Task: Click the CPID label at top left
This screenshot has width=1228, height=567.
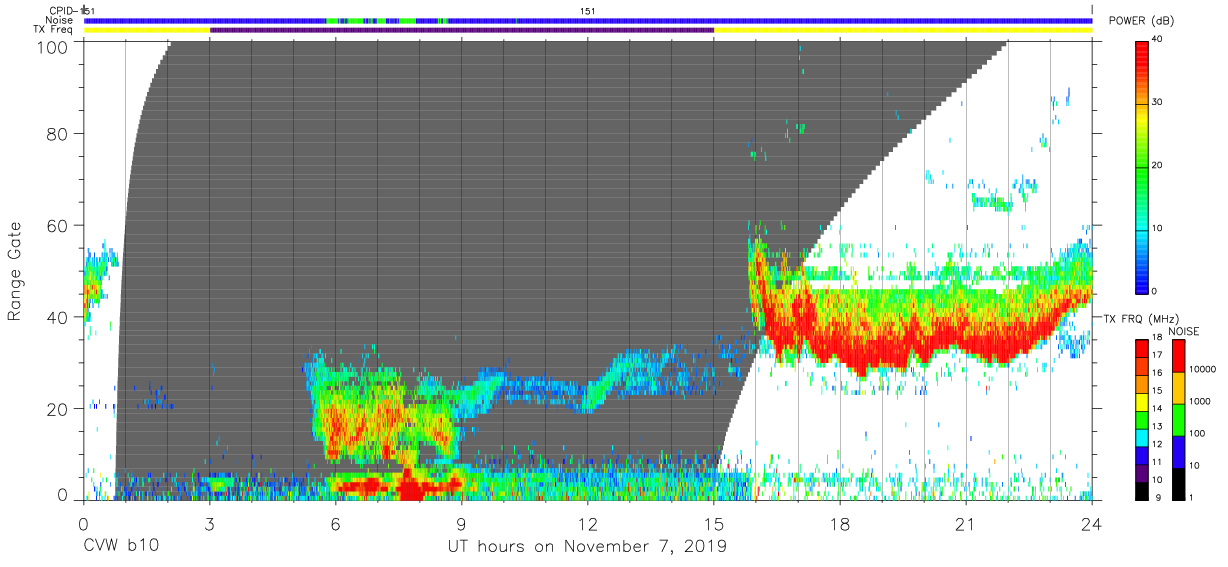Action: point(64,11)
